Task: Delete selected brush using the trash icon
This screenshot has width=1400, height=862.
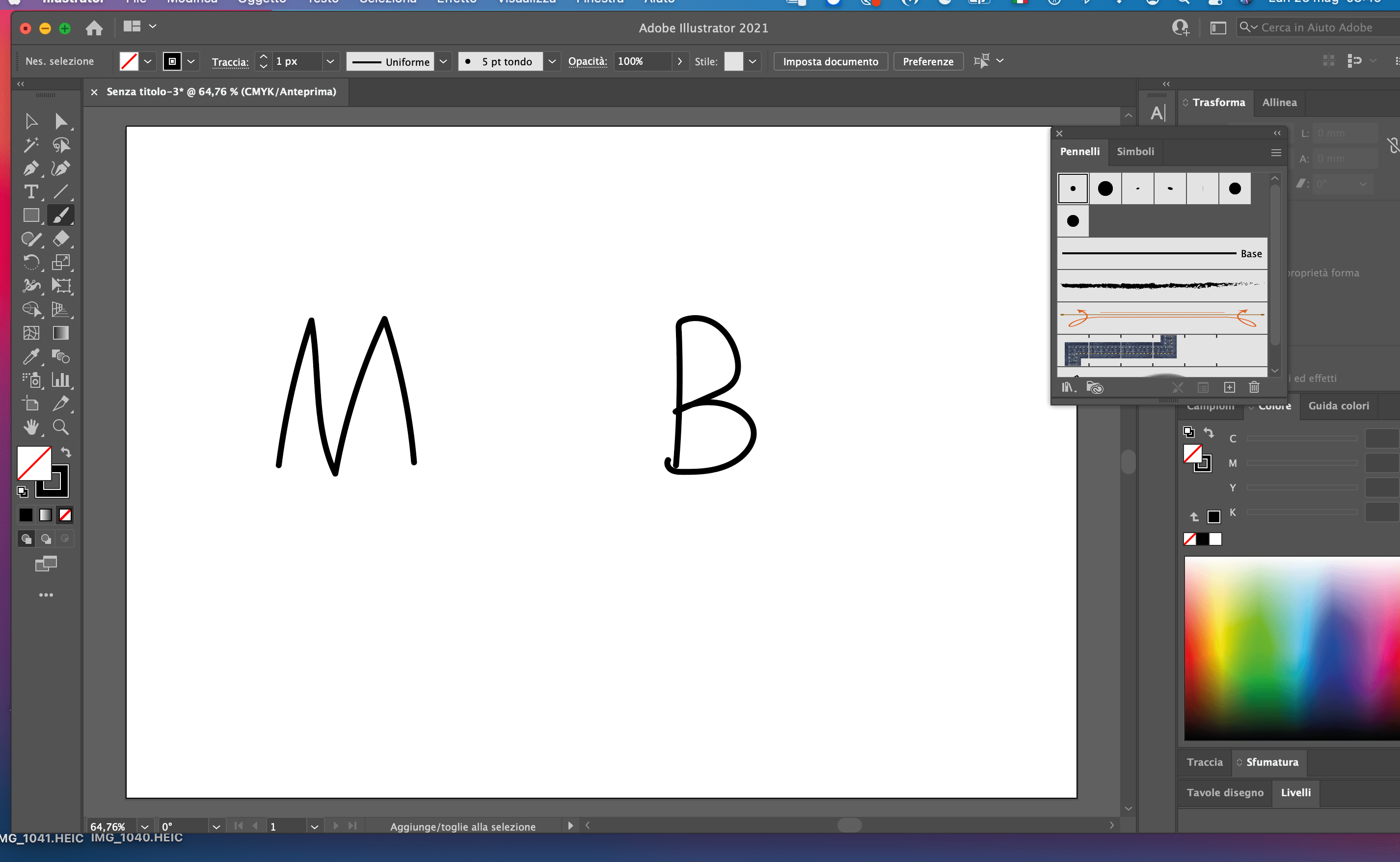Action: click(1254, 387)
